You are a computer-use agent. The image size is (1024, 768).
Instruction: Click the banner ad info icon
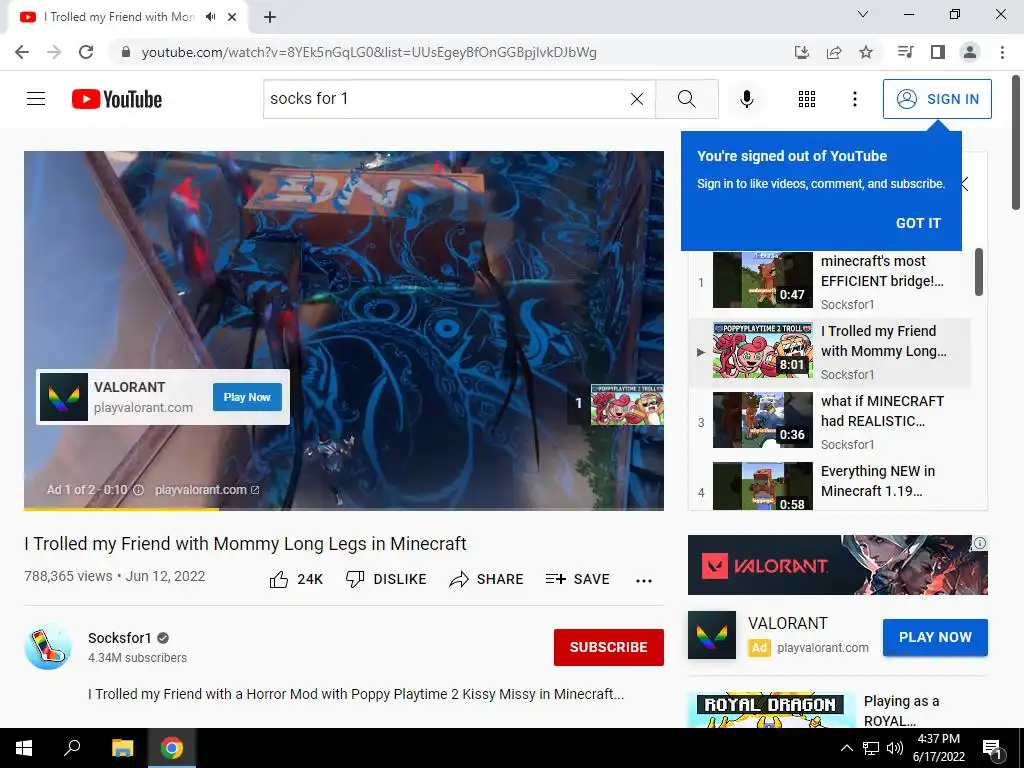coord(980,543)
